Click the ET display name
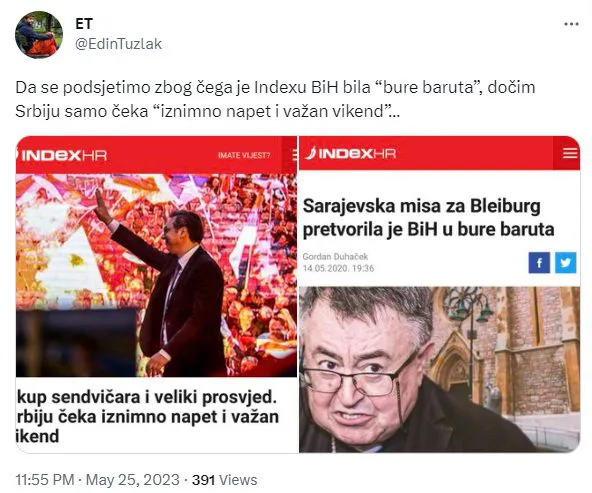This screenshot has height=493, width=592. (84, 24)
